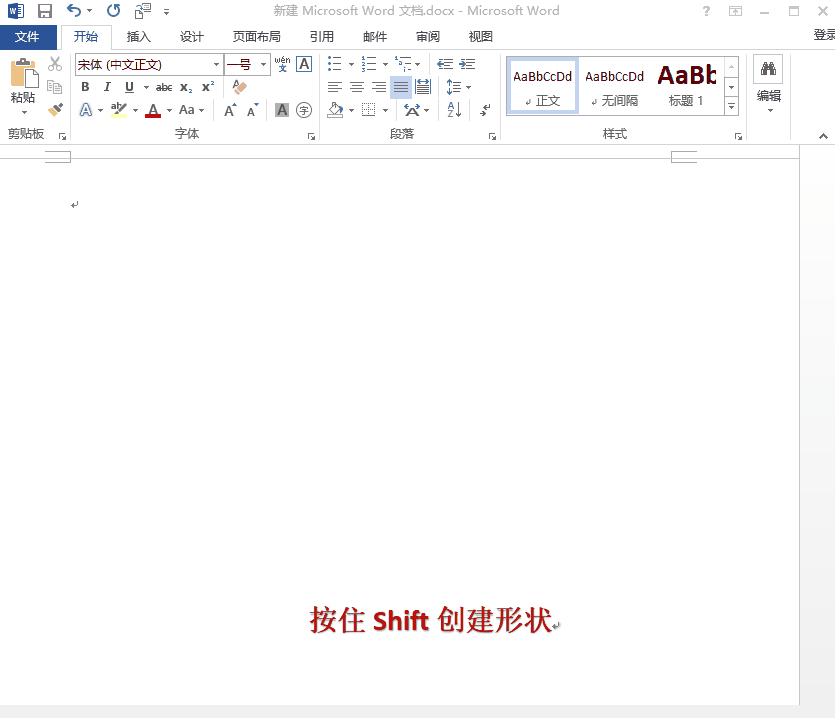Align text left
This screenshot has width=835, height=718.
[335, 87]
